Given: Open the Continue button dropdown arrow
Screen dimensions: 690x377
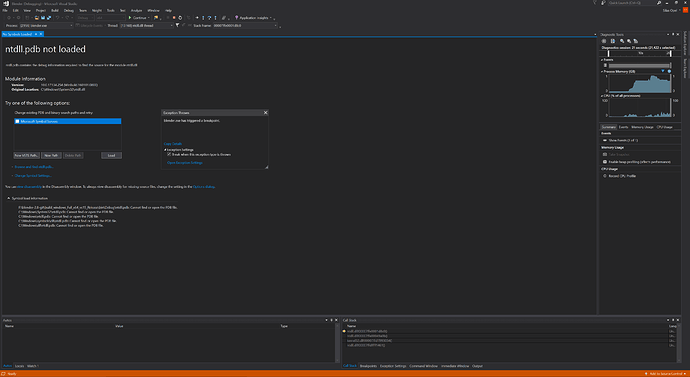Looking at the screenshot, I should point(149,18).
